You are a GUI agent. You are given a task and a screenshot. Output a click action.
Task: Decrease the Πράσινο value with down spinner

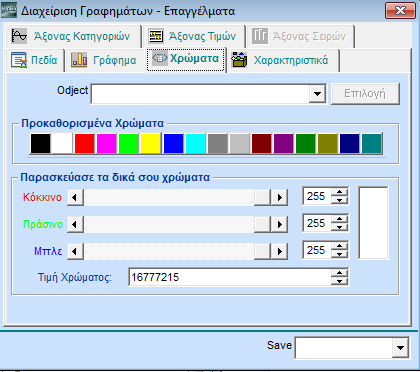[340, 227]
